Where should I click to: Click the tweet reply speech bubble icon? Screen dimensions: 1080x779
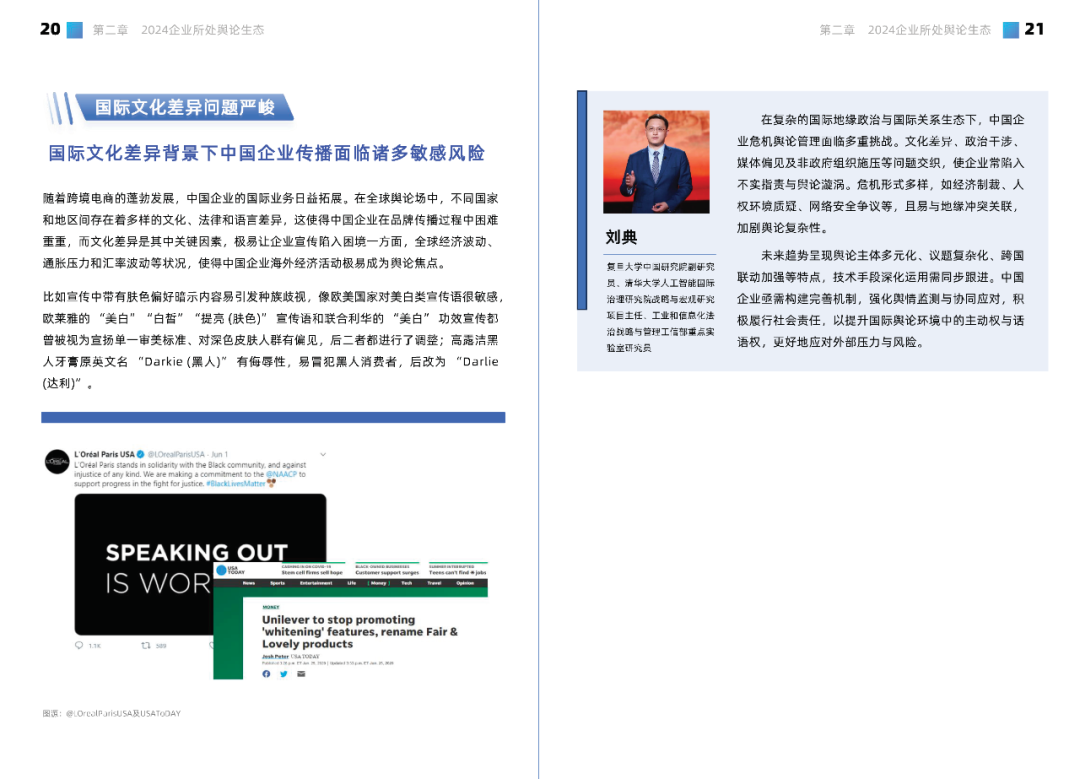79,645
